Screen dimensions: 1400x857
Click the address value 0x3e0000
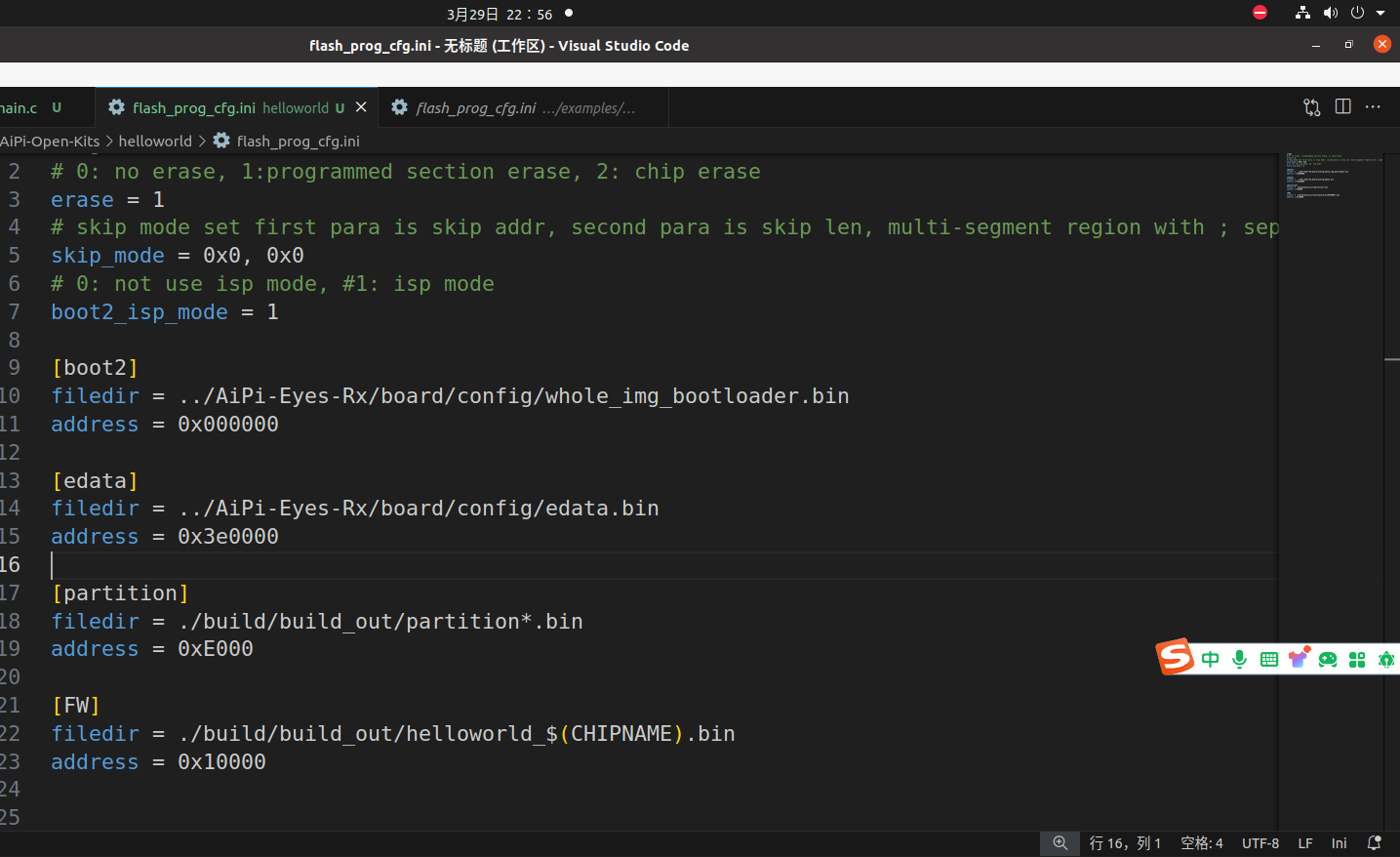pos(228,537)
